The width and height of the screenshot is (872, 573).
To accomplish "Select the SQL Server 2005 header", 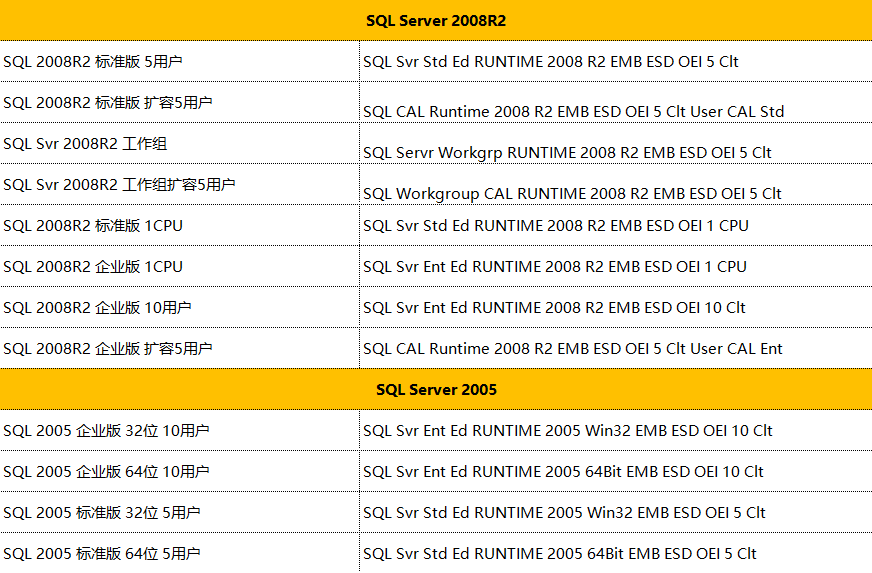I will click(436, 389).
